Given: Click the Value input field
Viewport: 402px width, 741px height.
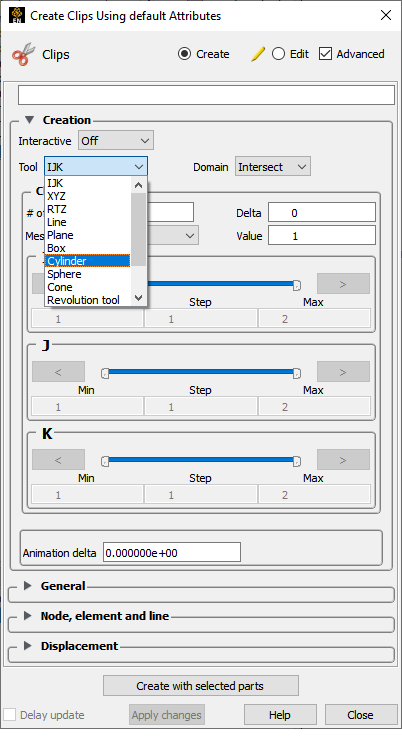Looking at the screenshot, I should (x=322, y=235).
